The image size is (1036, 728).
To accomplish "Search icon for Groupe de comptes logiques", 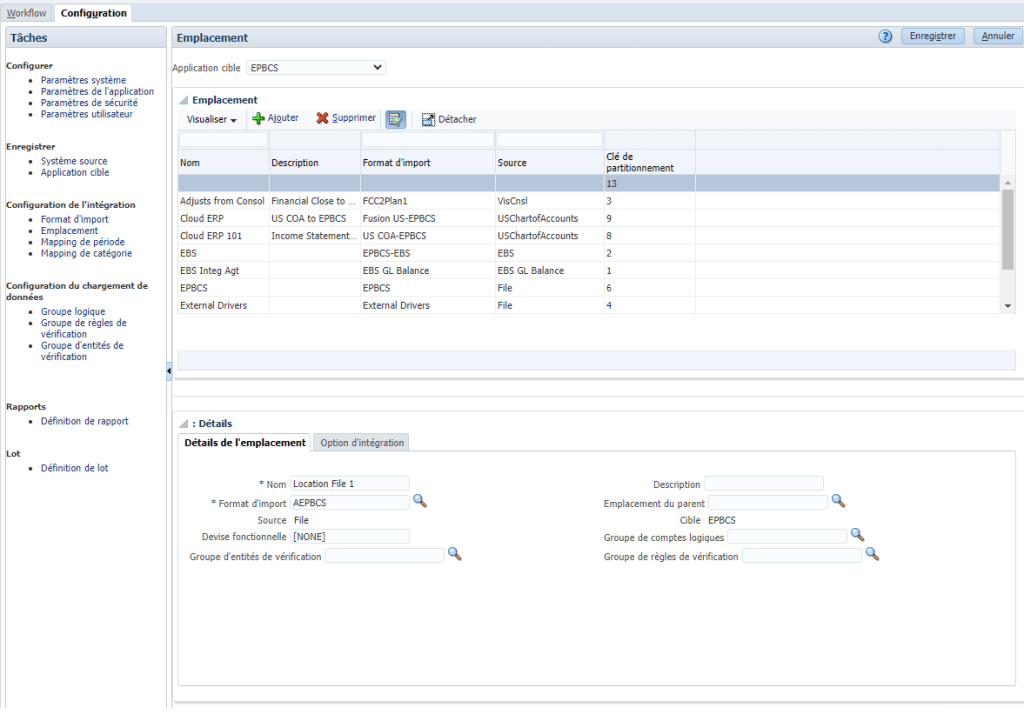I will (x=857, y=535).
